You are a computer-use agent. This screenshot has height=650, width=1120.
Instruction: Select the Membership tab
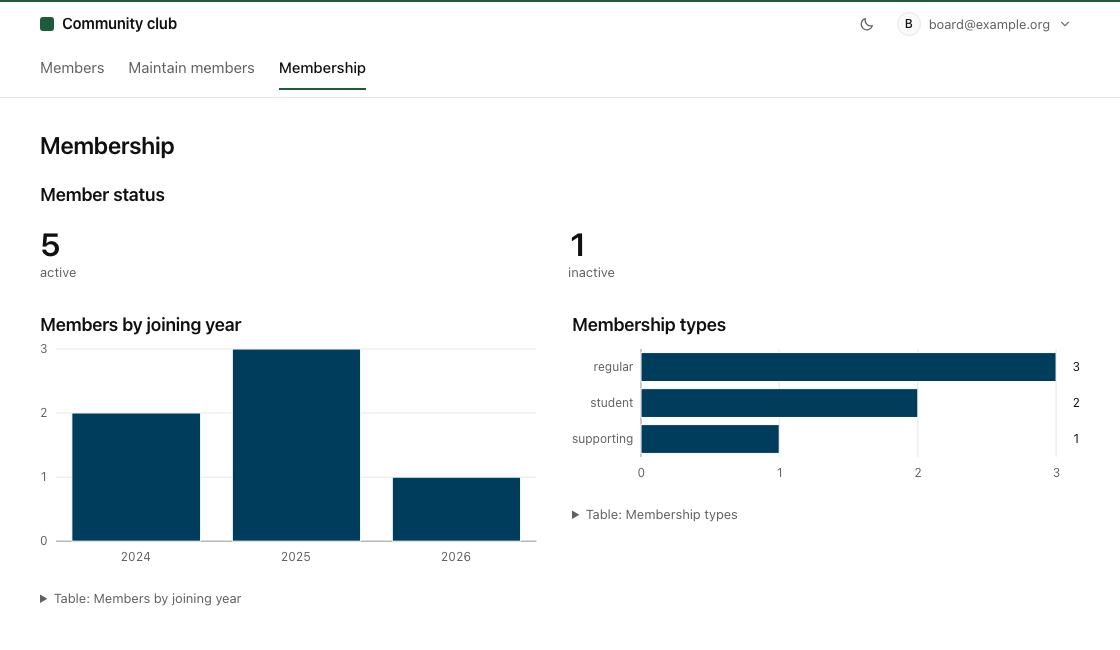pyautogui.click(x=322, y=68)
